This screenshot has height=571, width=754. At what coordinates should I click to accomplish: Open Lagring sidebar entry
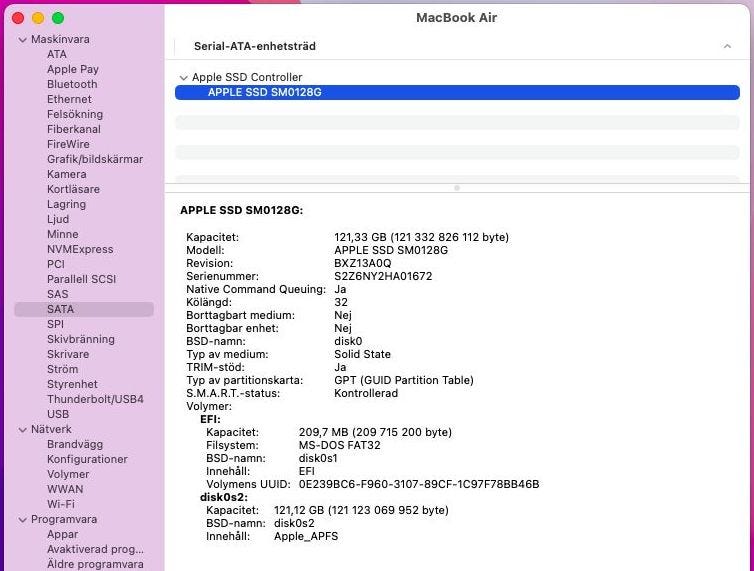click(x=66, y=204)
